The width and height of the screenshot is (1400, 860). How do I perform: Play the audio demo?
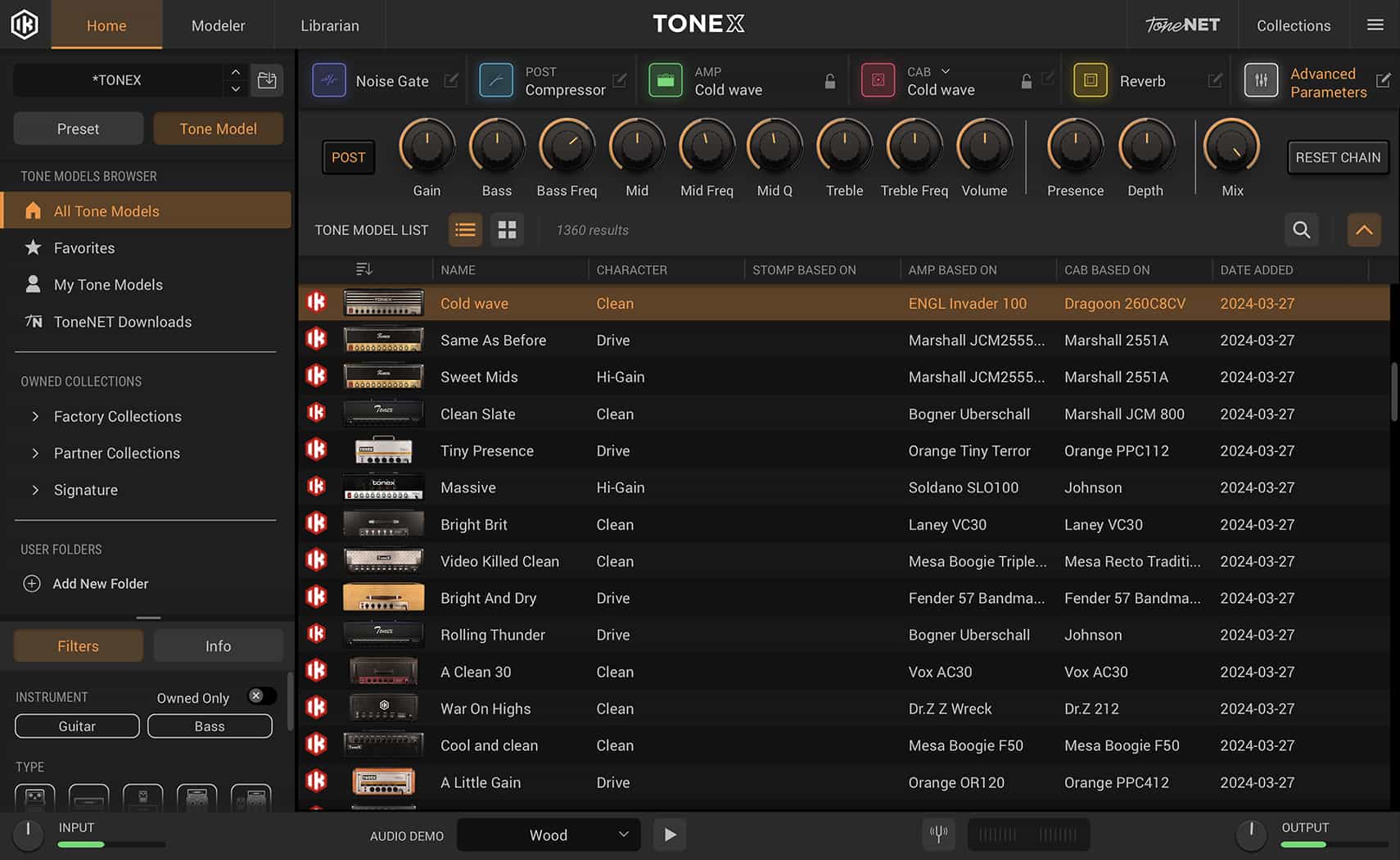(x=670, y=835)
